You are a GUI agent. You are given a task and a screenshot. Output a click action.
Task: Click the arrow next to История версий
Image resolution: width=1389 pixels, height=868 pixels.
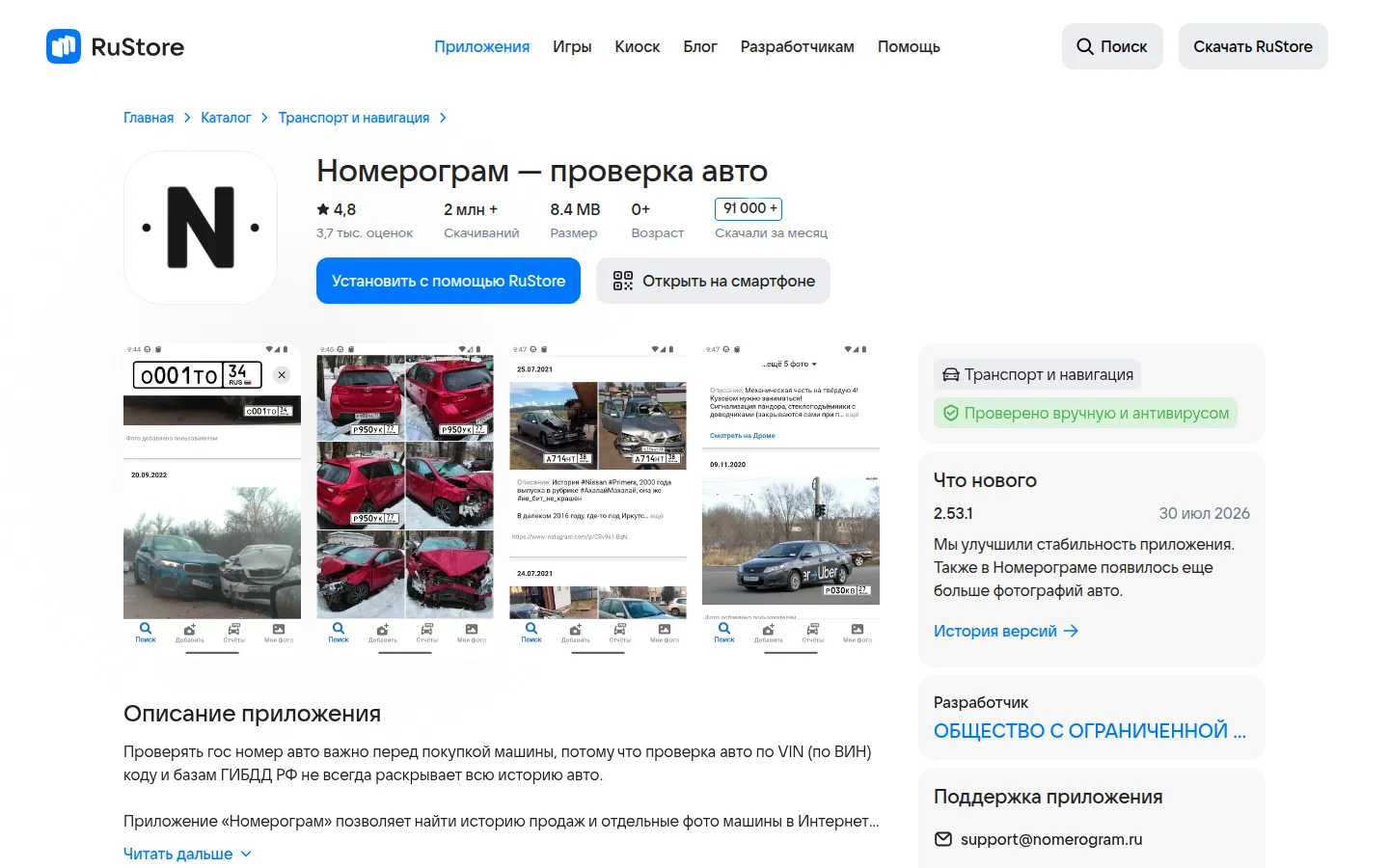pyautogui.click(x=1071, y=631)
